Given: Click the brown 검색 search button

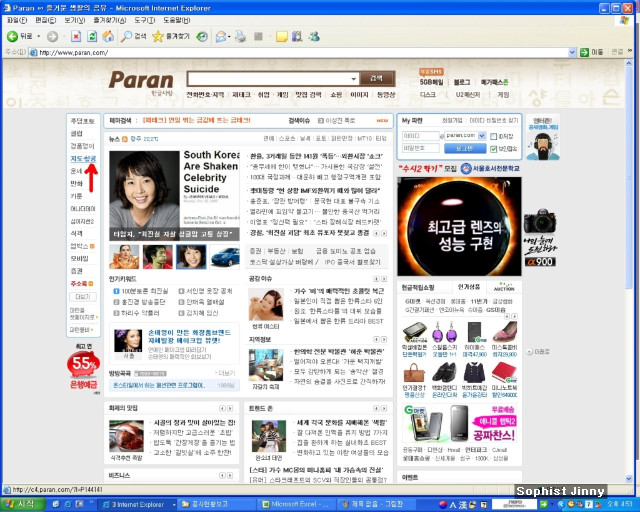Looking at the screenshot, I should 377,78.
